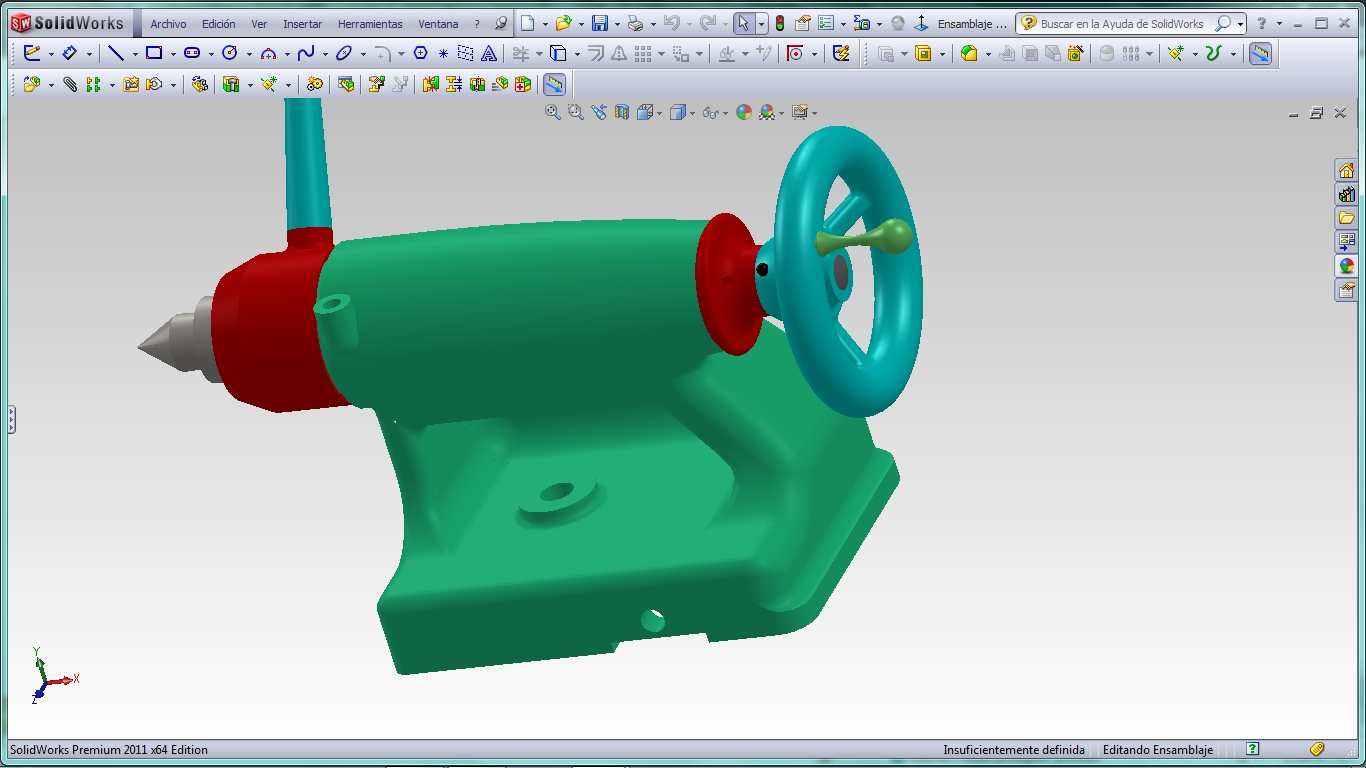
Task: Click the Rebuild traffic light icon
Action: [780, 23]
